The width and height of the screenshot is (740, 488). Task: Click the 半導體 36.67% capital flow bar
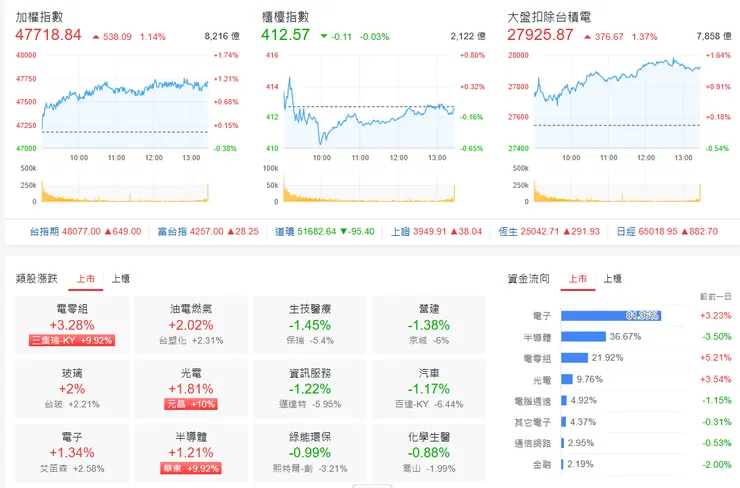(583, 337)
